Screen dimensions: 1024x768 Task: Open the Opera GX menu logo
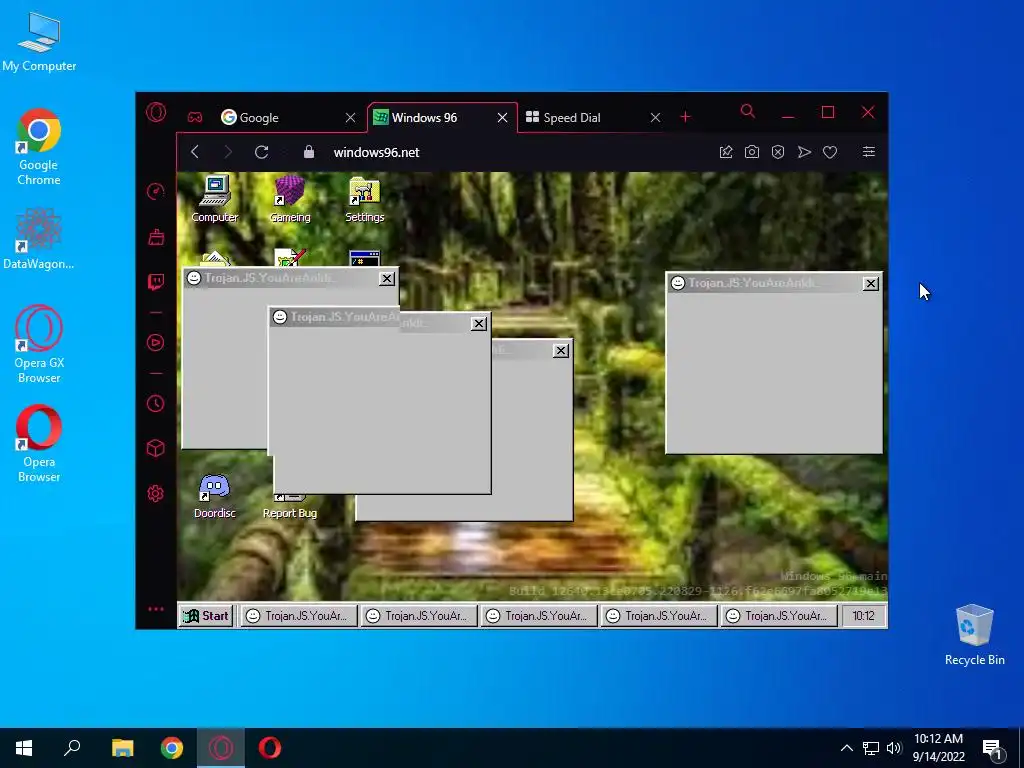[155, 112]
